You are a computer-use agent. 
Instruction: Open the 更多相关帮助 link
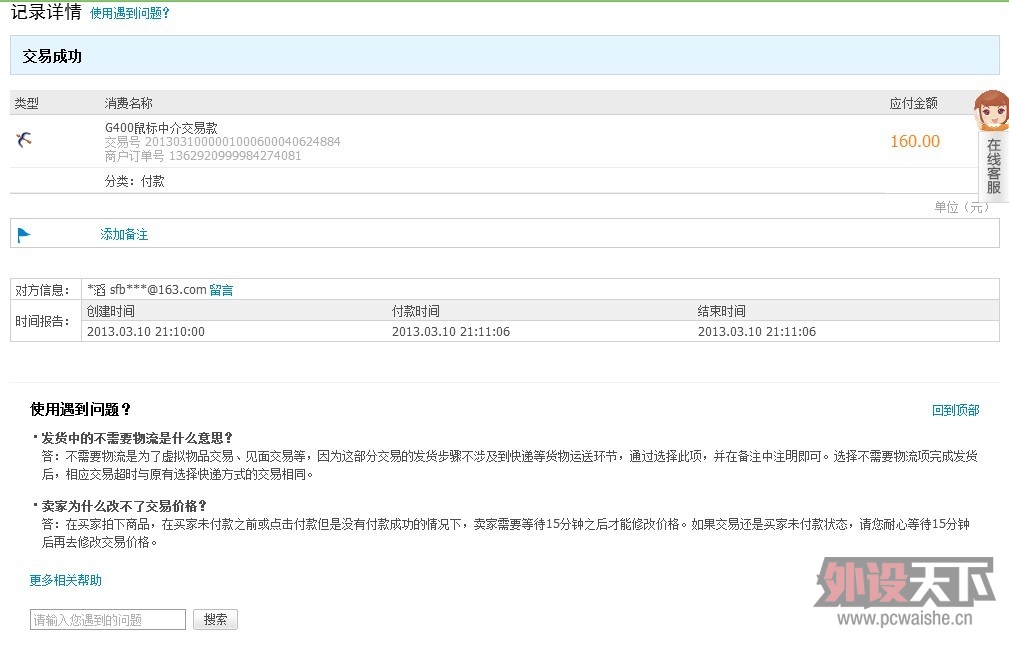pyautogui.click(x=65, y=580)
